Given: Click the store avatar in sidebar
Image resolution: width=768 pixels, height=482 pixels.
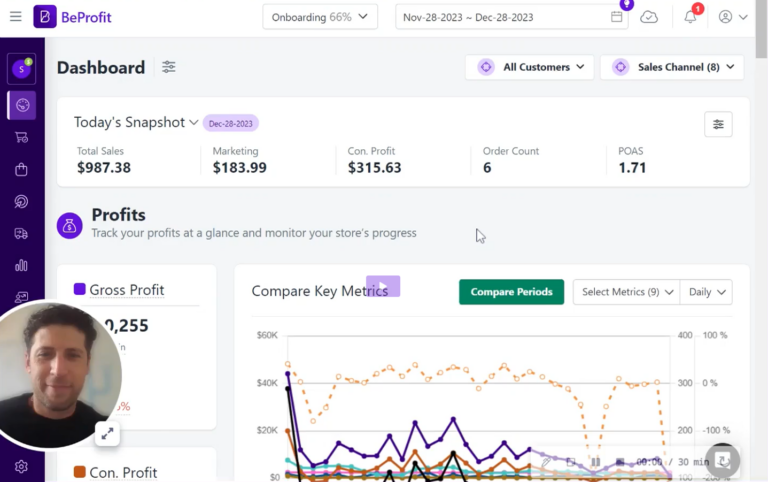Looking at the screenshot, I should tap(22, 69).
